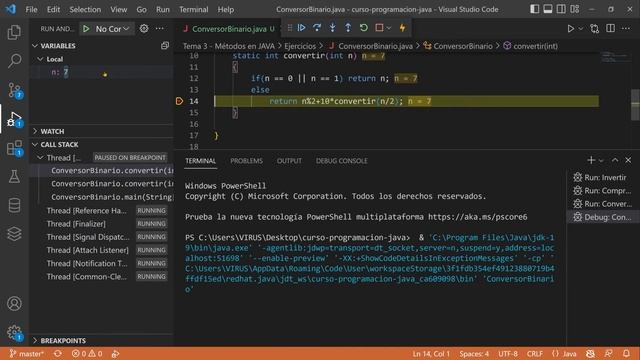Click the Ejercicios breadcrumb
This screenshot has width=640, height=360.
click(x=300, y=46)
